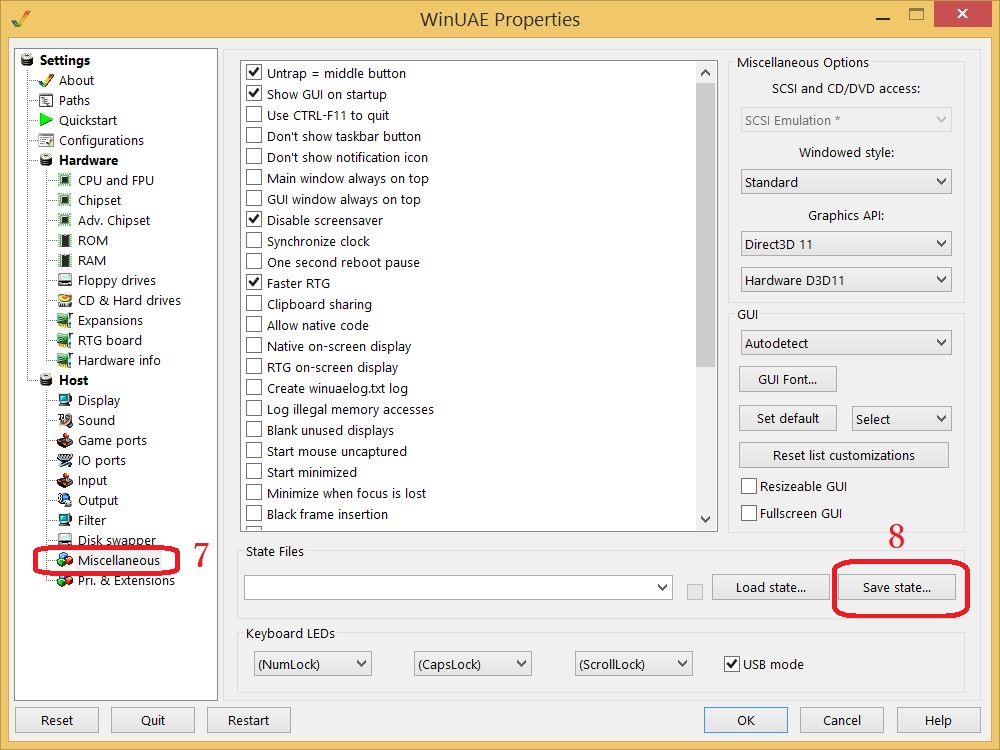The image size is (1000, 750).
Task: Click the Configurations icon
Action: (x=46, y=140)
